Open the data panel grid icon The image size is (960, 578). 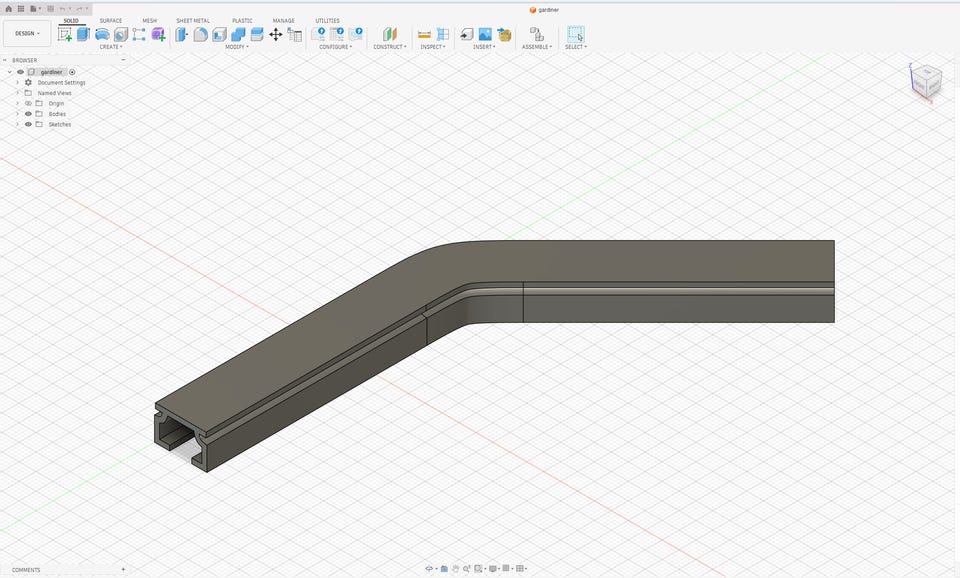coord(21,9)
